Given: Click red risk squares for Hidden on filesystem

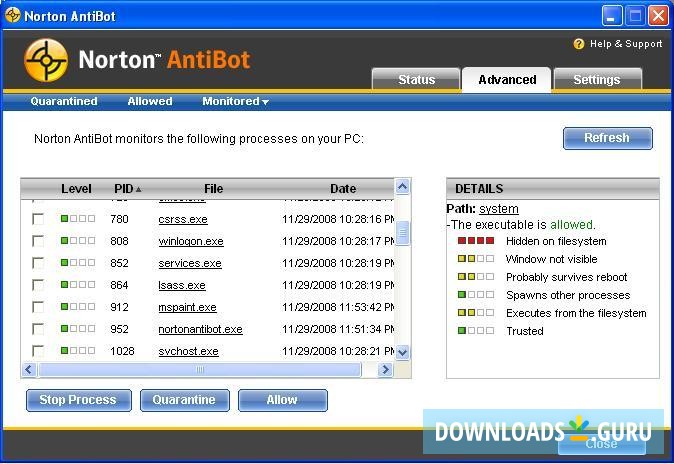Looking at the screenshot, I should click(476, 241).
